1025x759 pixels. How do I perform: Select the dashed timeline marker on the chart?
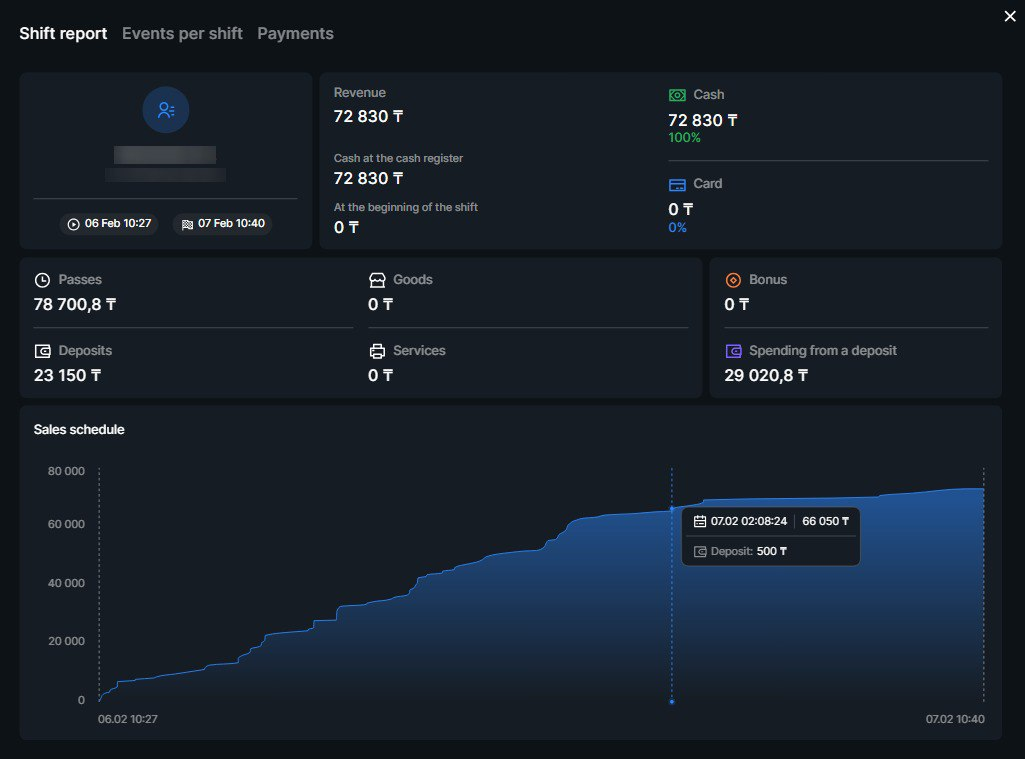(x=671, y=580)
